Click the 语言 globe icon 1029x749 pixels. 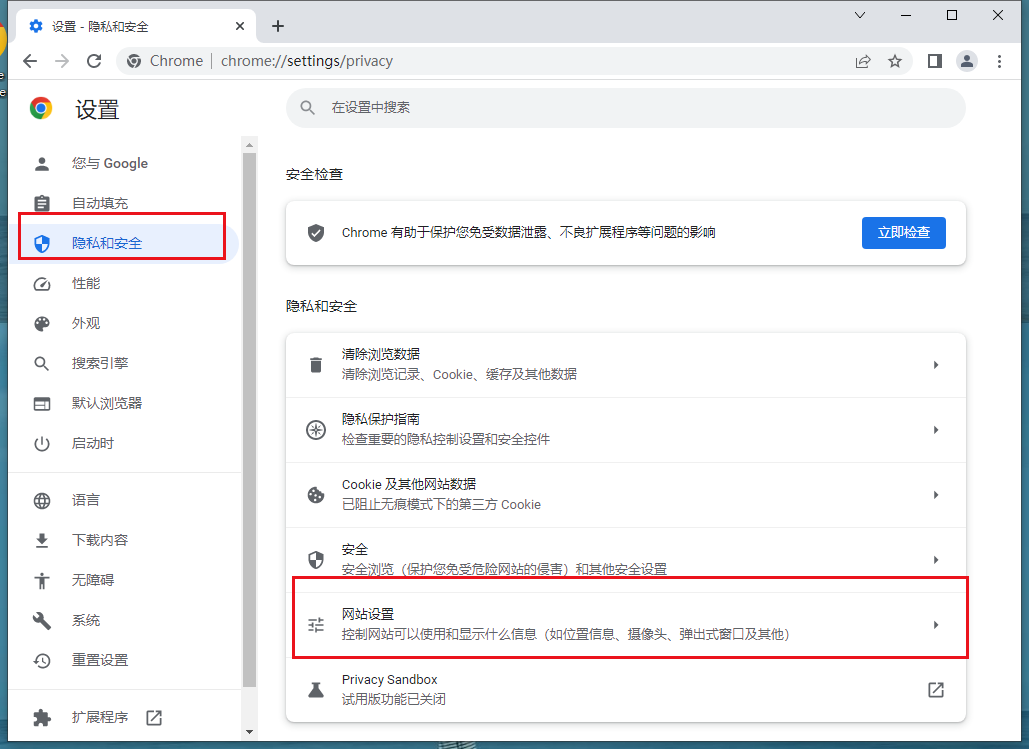coord(42,501)
